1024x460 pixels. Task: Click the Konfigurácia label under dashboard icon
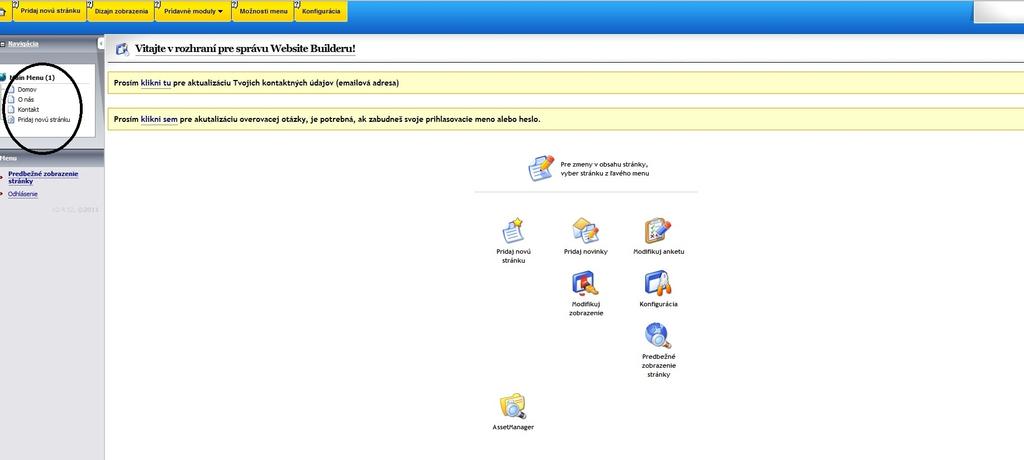(x=658, y=304)
